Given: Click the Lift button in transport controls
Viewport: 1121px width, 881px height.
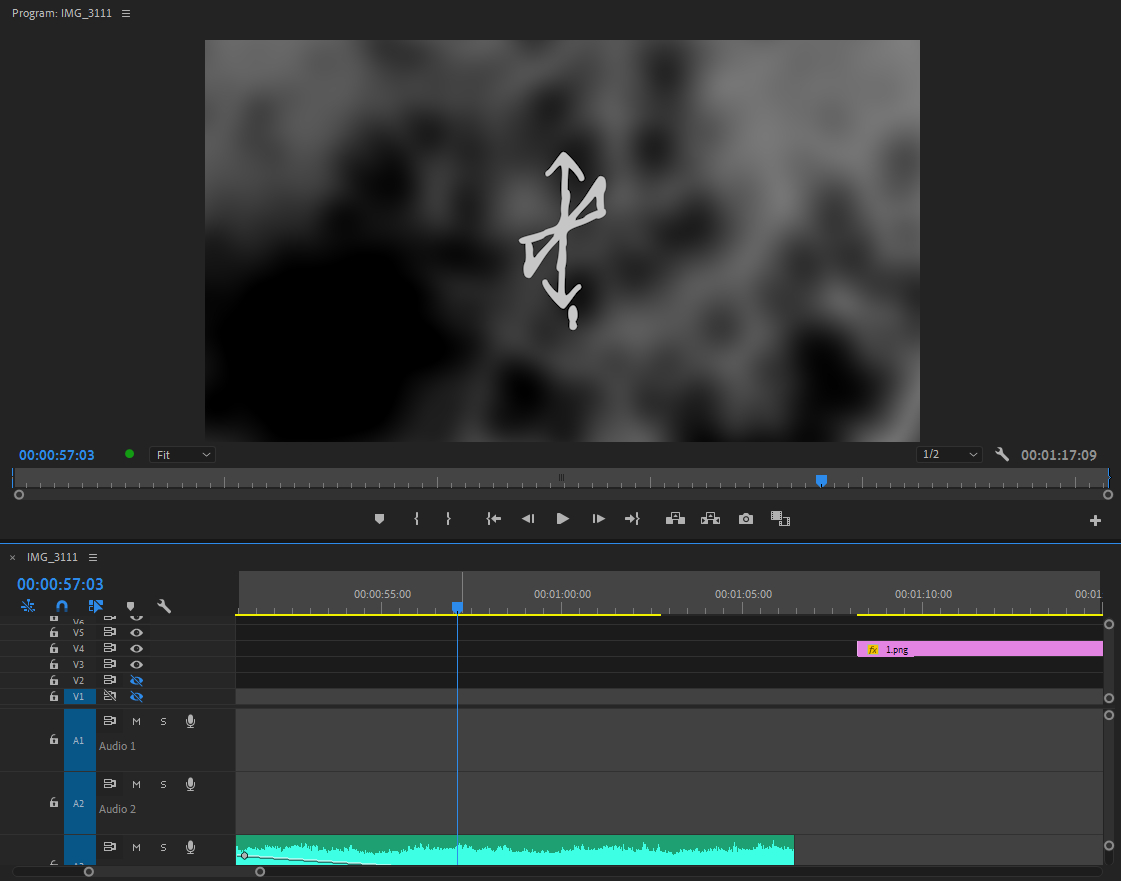Looking at the screenshot, I should pos(675,518).
